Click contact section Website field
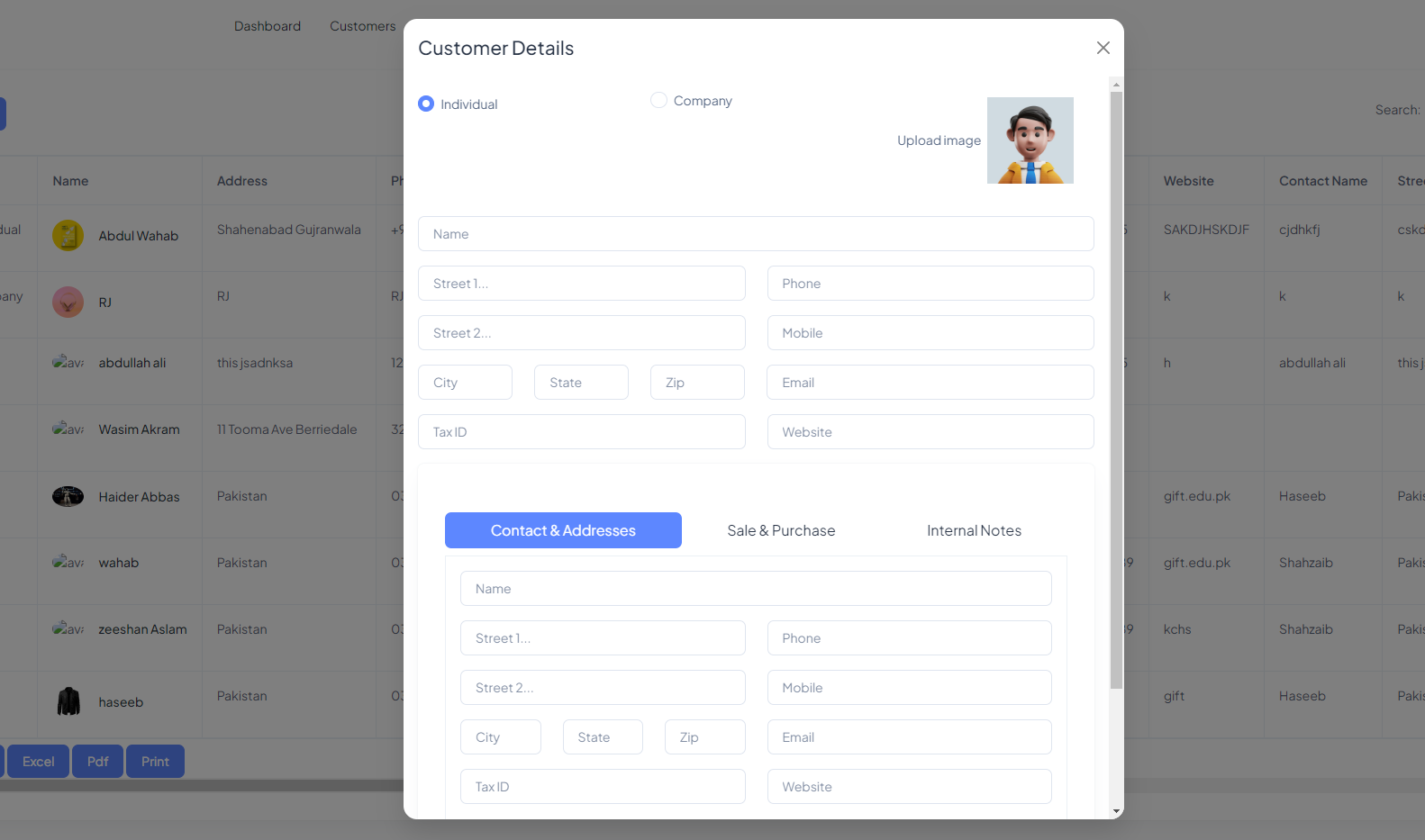This screenshot has height=840, width=1425. coord(910,787)
